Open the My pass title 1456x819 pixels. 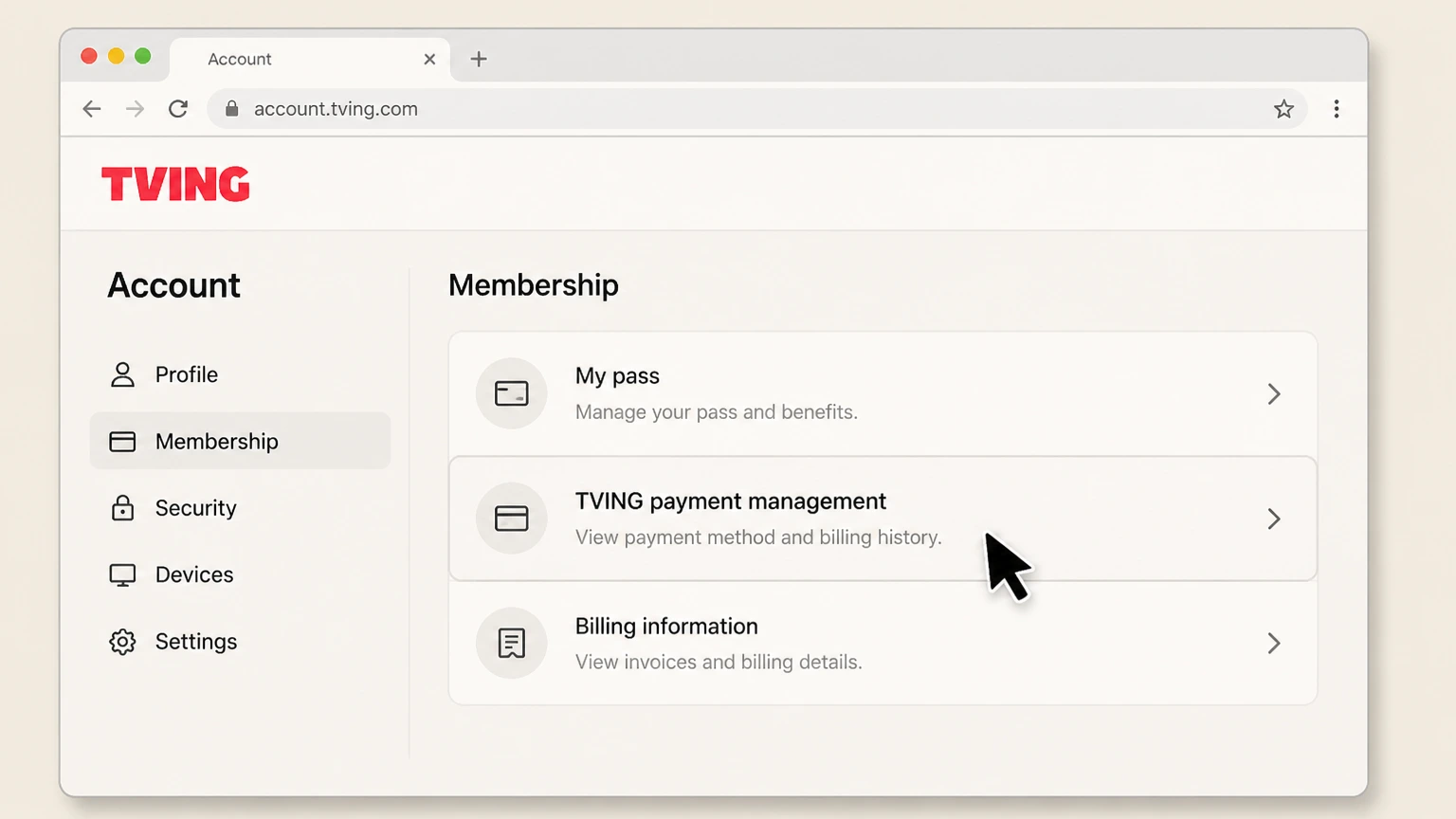coord(617,376)
